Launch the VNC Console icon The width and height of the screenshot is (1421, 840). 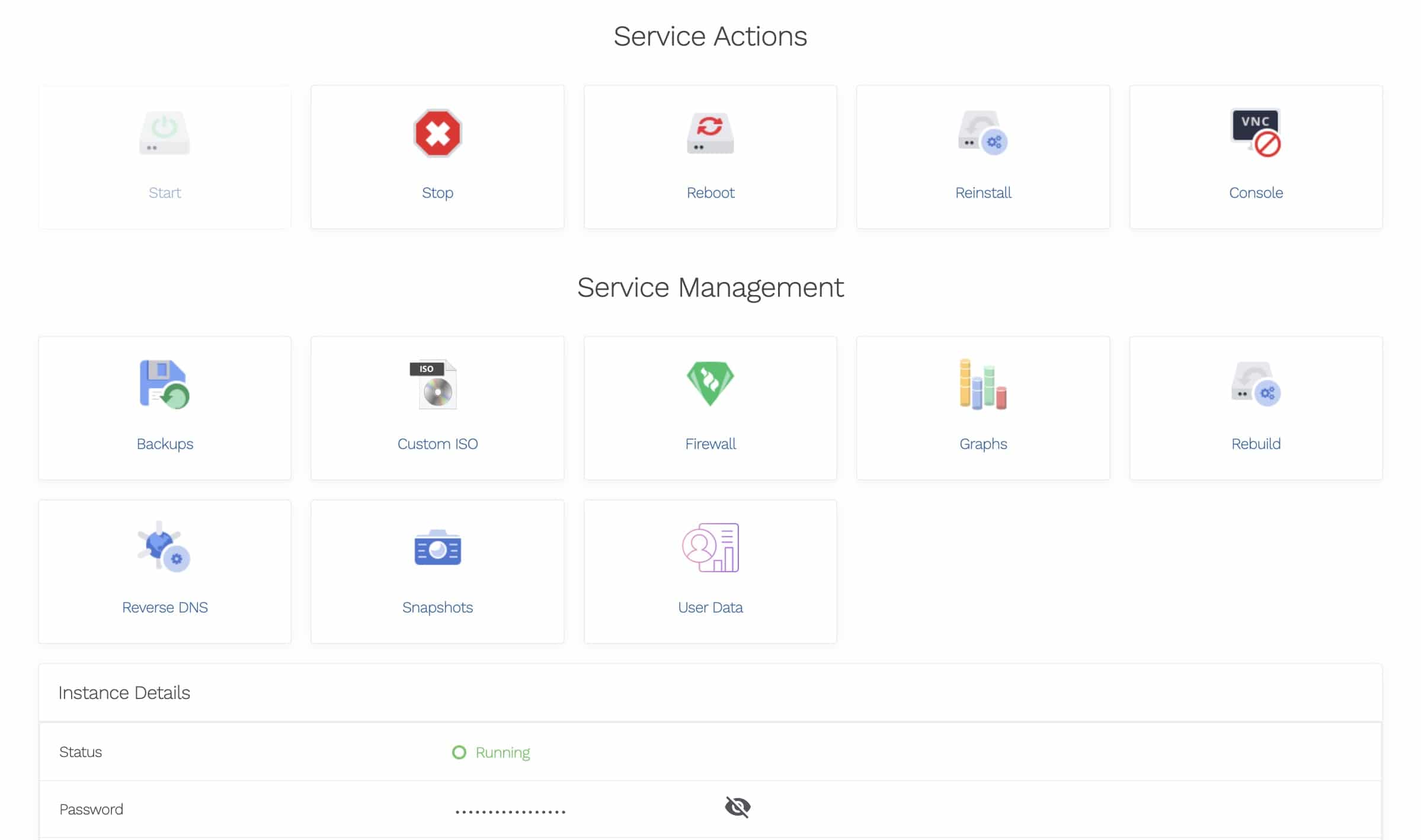[x=1256, y=133]
